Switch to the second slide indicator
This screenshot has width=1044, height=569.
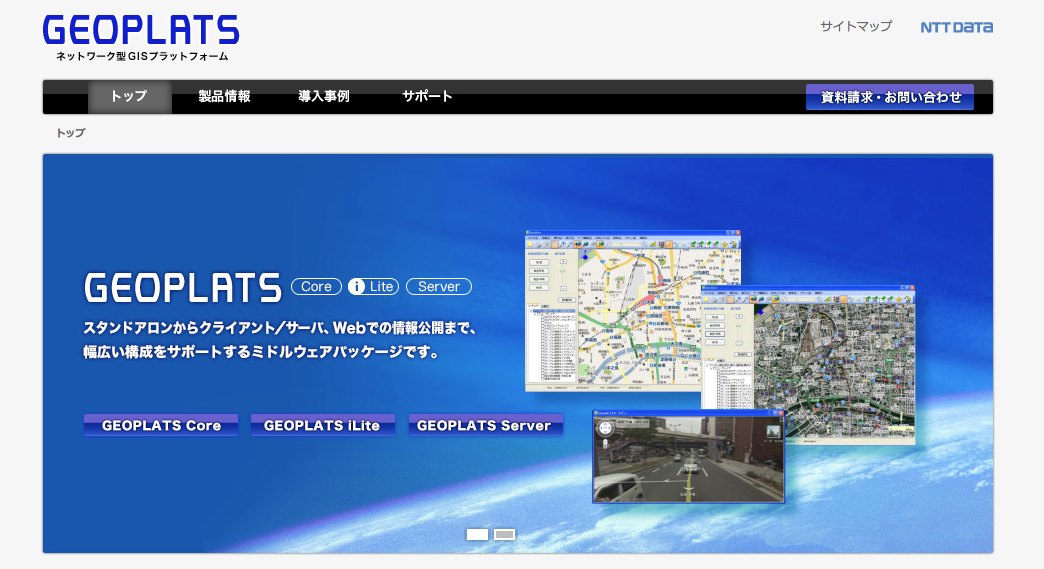click(504, 534)
